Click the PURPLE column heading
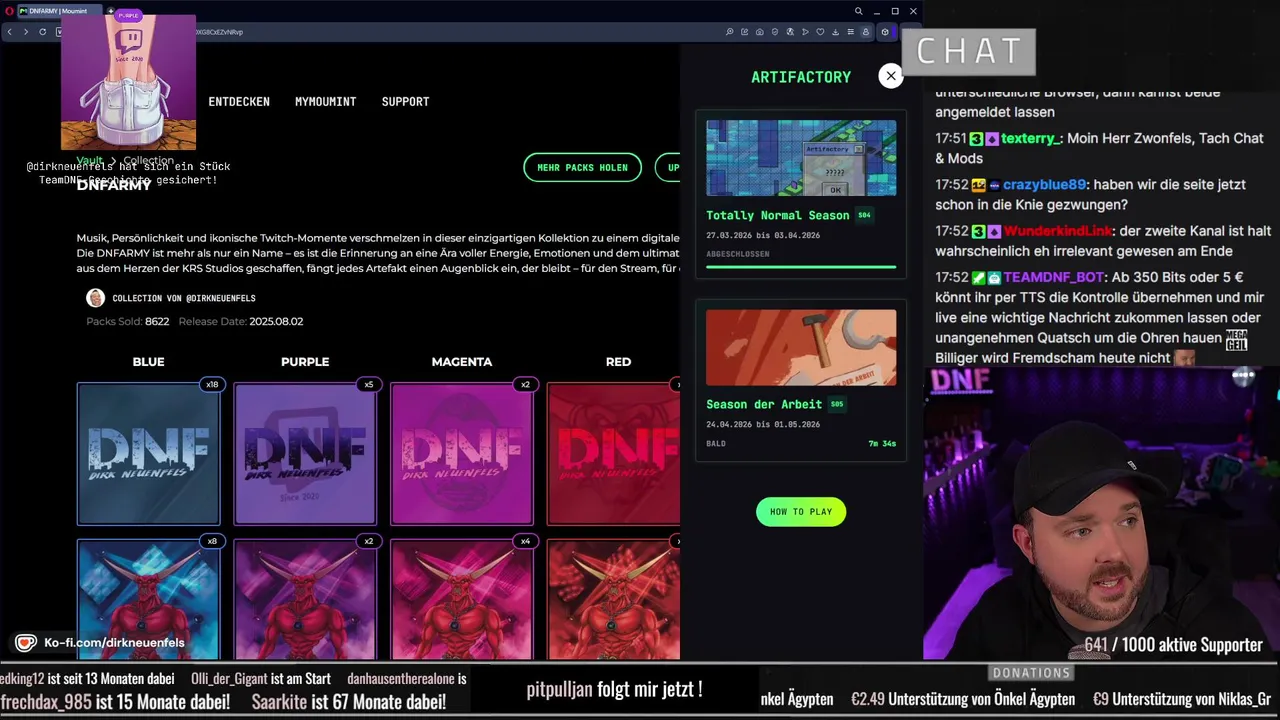 pos(305,362)
